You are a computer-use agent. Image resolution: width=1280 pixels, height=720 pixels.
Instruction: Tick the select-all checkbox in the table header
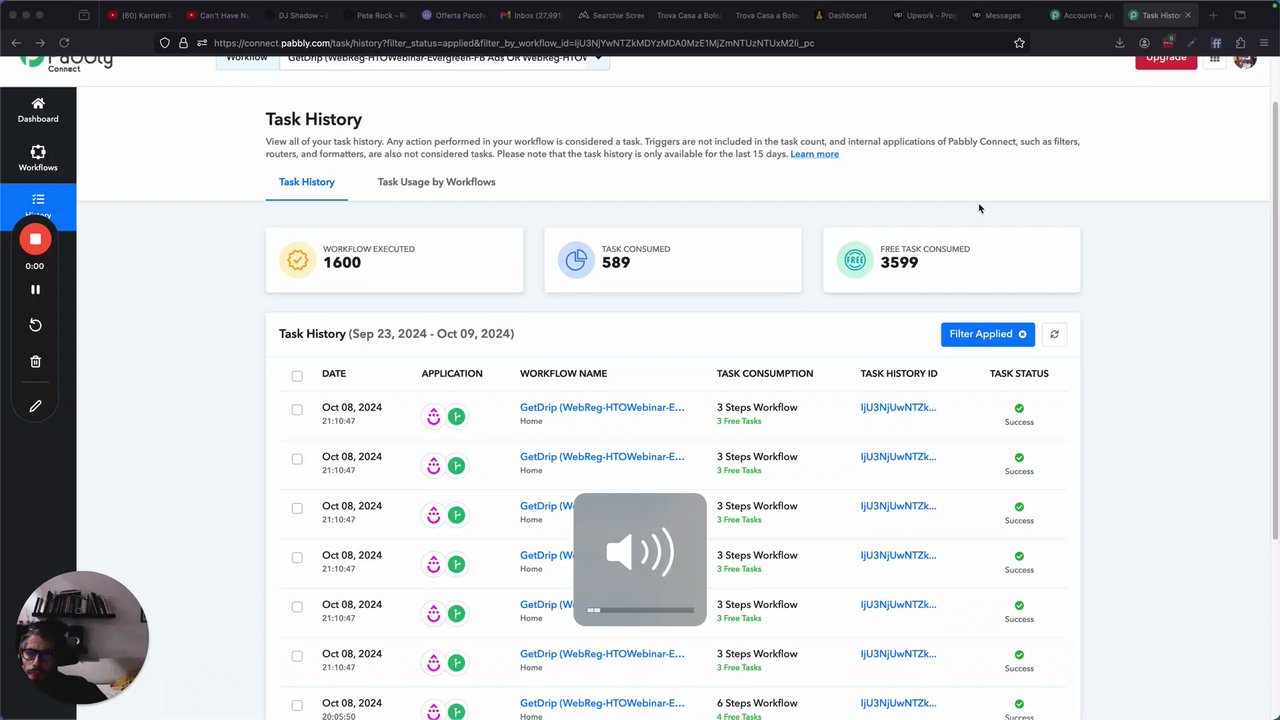click(x=297, y=376)
